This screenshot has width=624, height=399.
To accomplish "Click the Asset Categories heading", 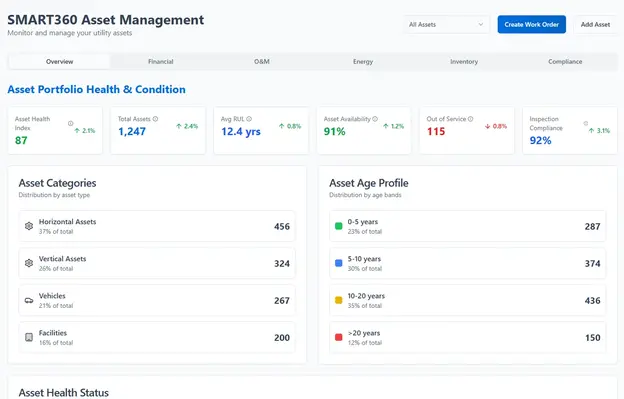I will coord(57,183).
